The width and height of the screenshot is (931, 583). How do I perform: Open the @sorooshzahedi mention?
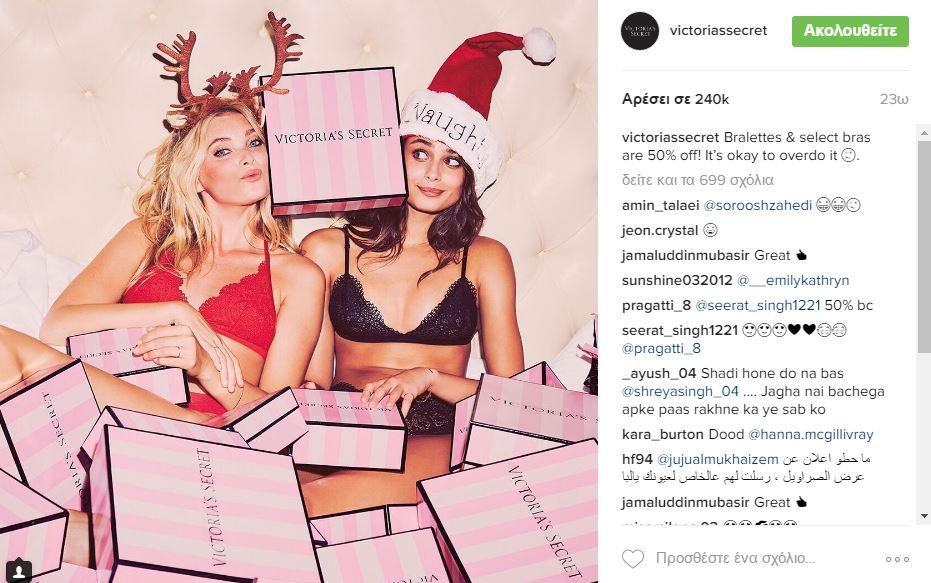click(758, 205)
